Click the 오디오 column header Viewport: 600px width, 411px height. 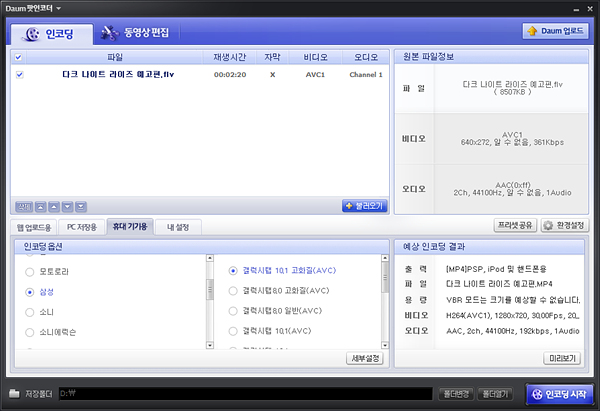(x=366, y=57)
